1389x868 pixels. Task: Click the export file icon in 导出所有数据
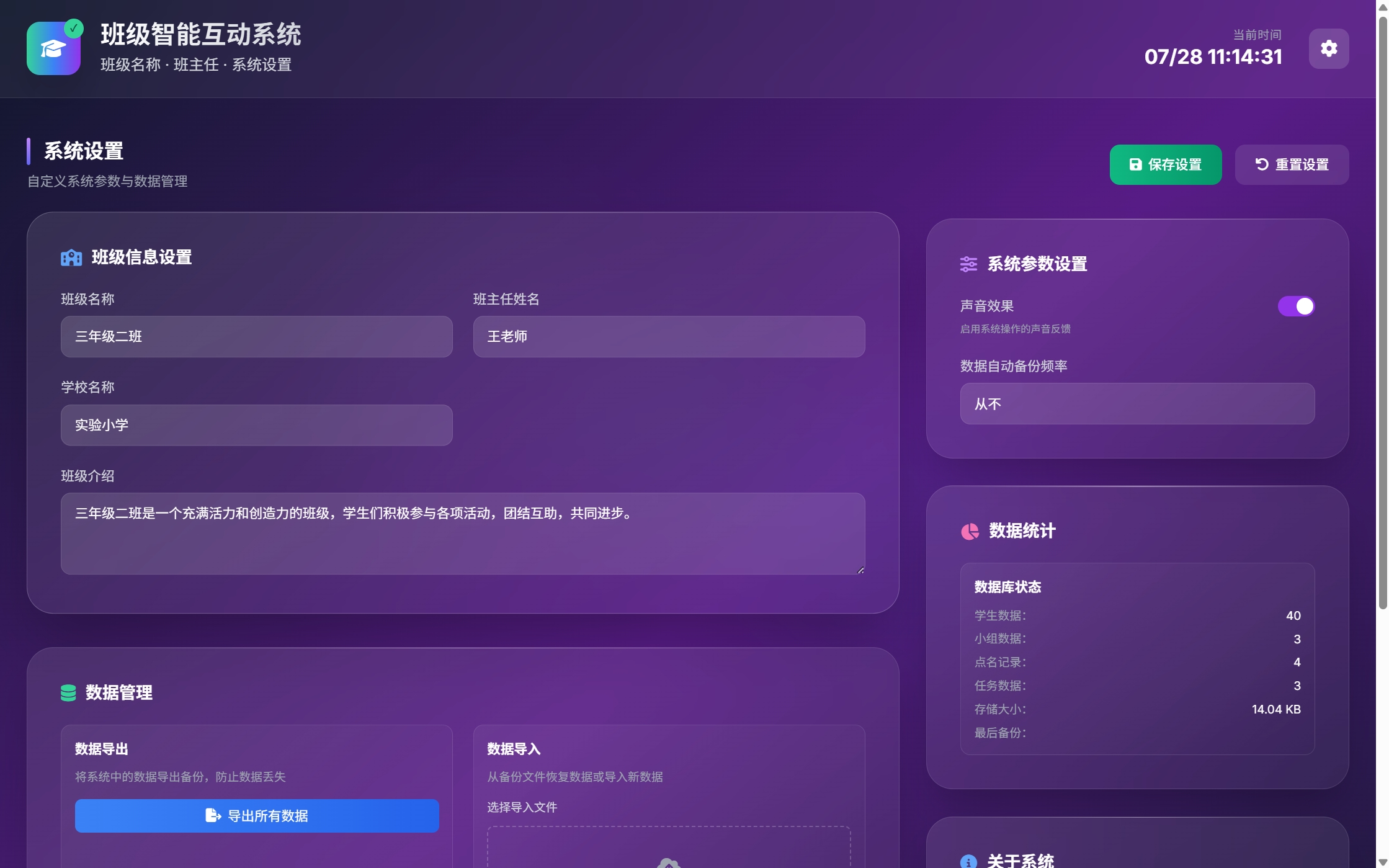(212, 816)
